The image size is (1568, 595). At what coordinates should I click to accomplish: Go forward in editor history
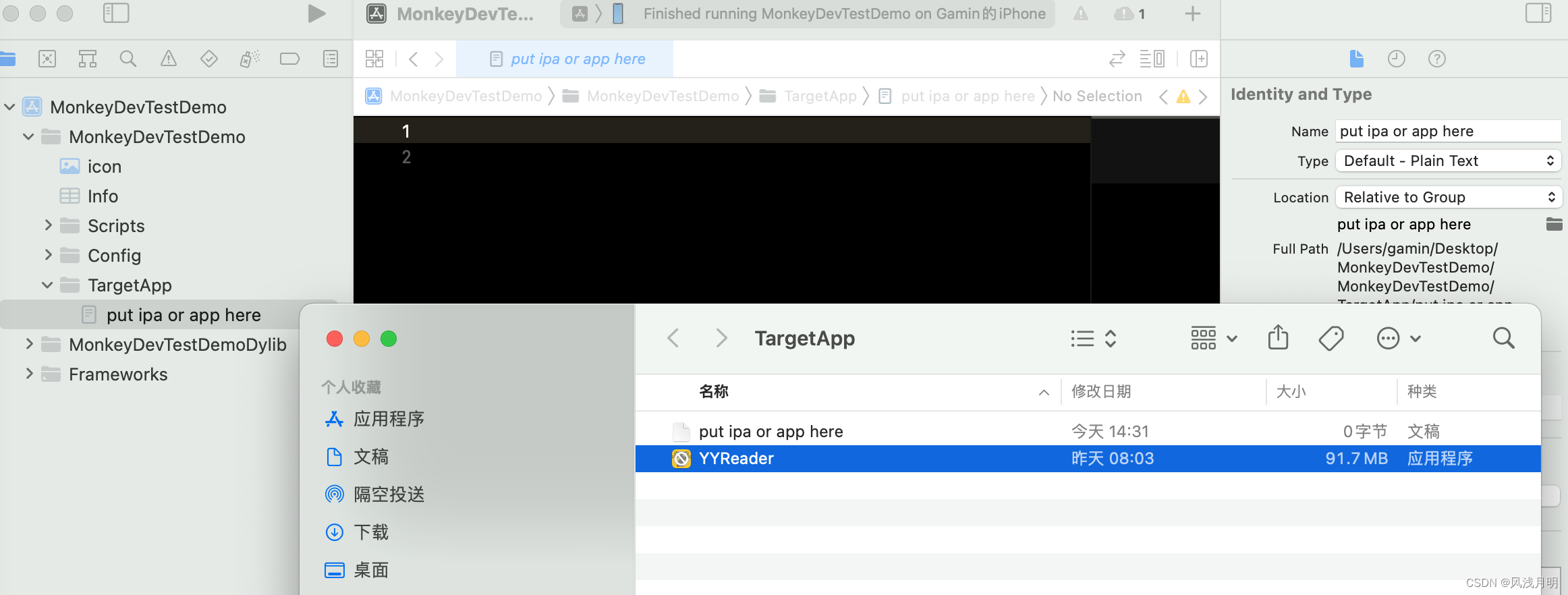tap(439, 59)
